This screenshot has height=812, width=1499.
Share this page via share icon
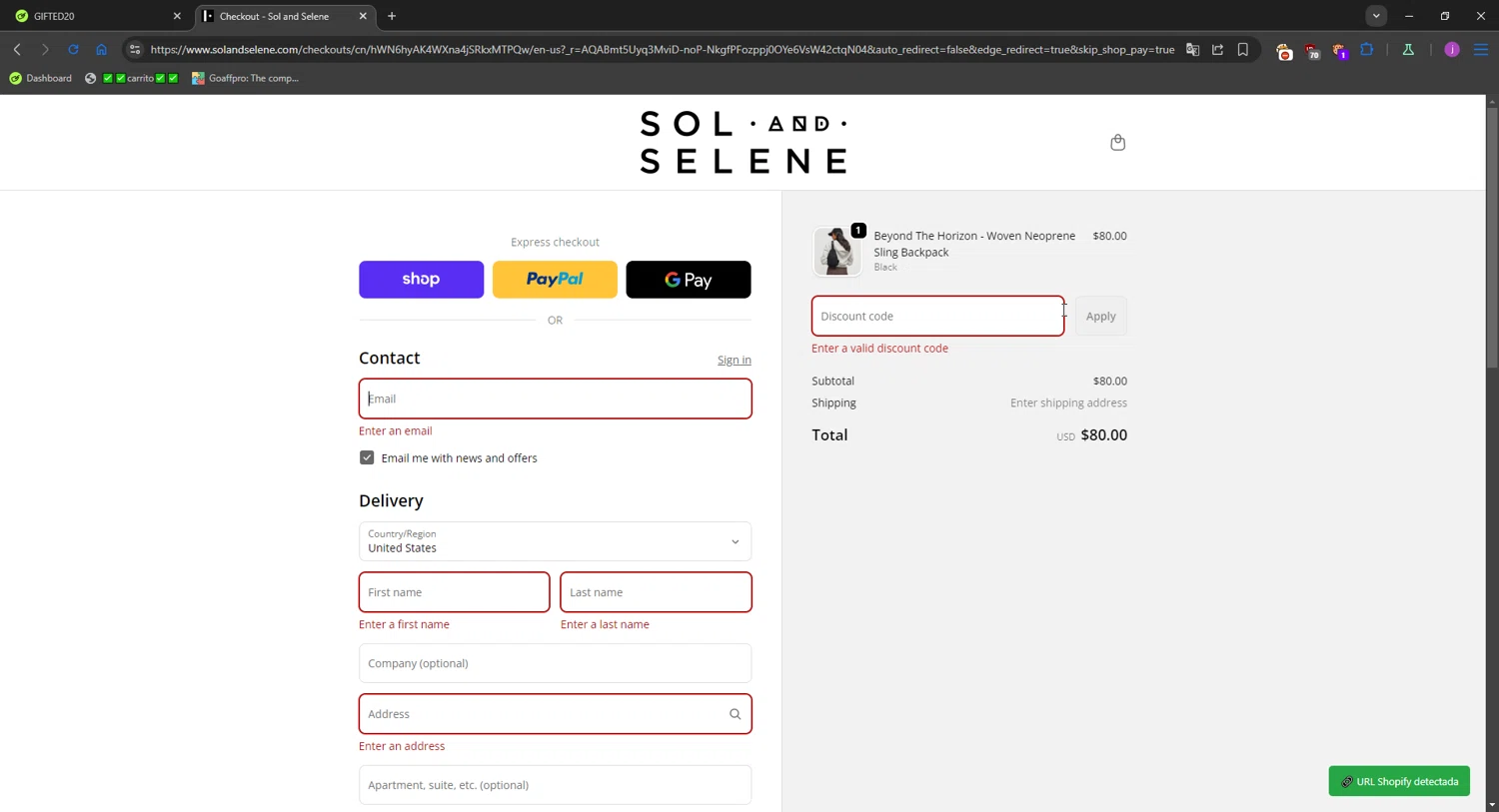coord(1217,49)
